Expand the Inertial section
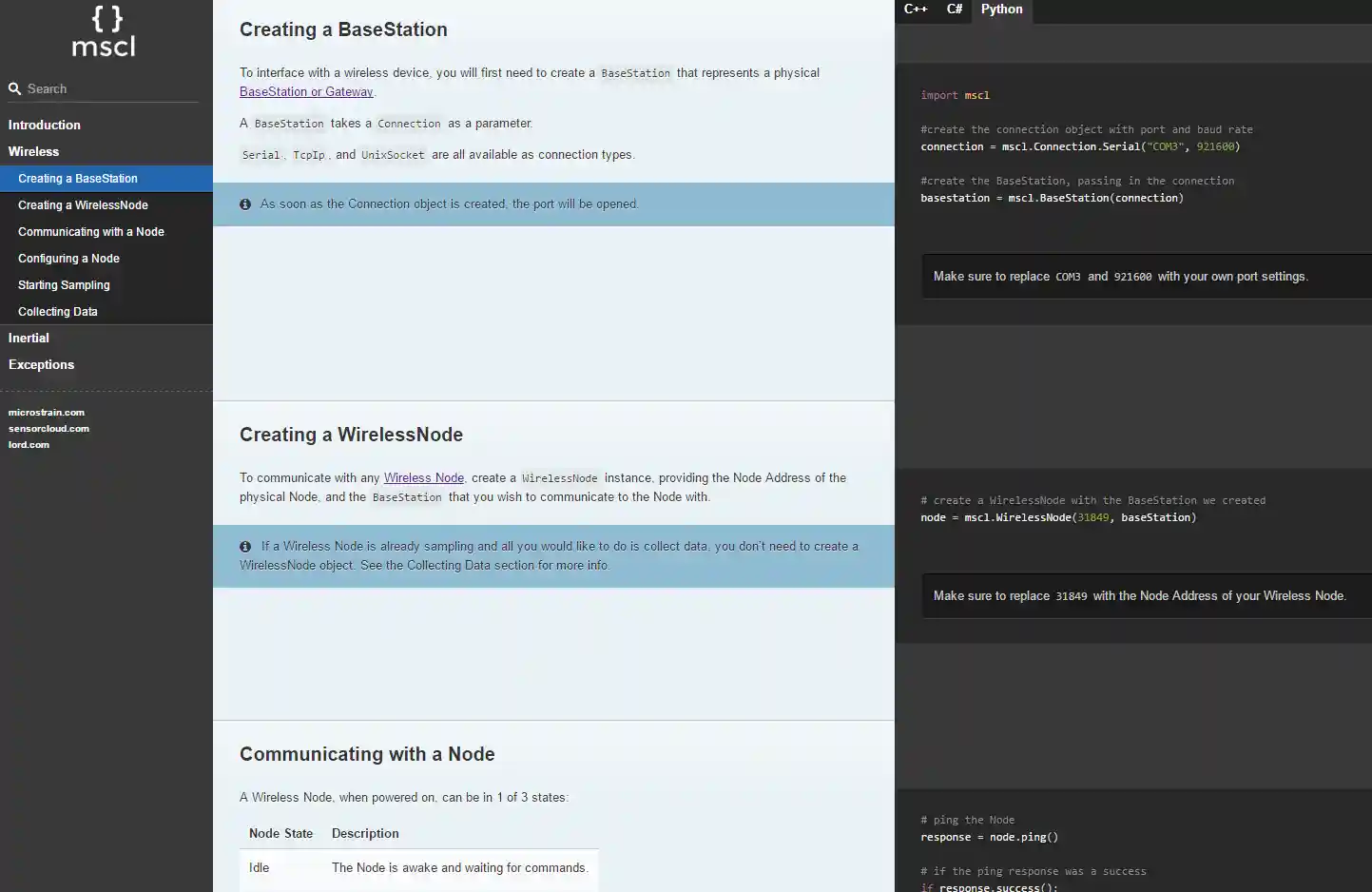 point(28,338)
